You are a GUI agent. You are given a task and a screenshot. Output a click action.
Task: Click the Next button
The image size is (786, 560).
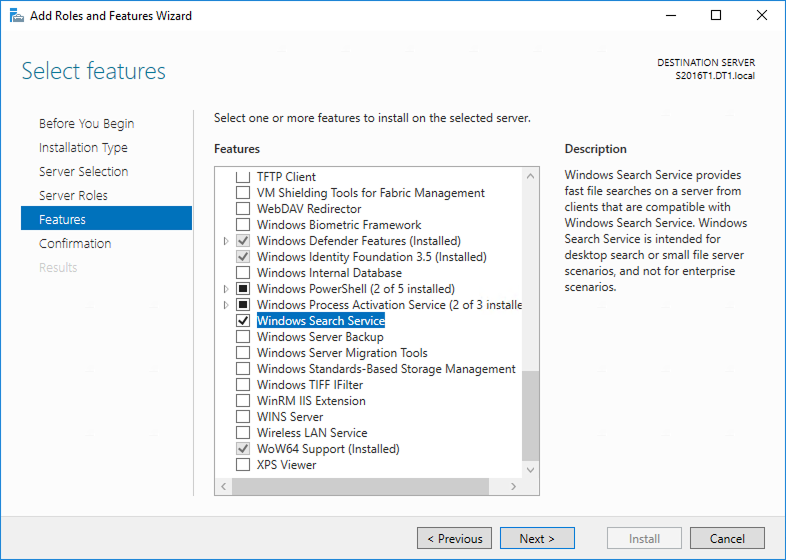point(537,538)
